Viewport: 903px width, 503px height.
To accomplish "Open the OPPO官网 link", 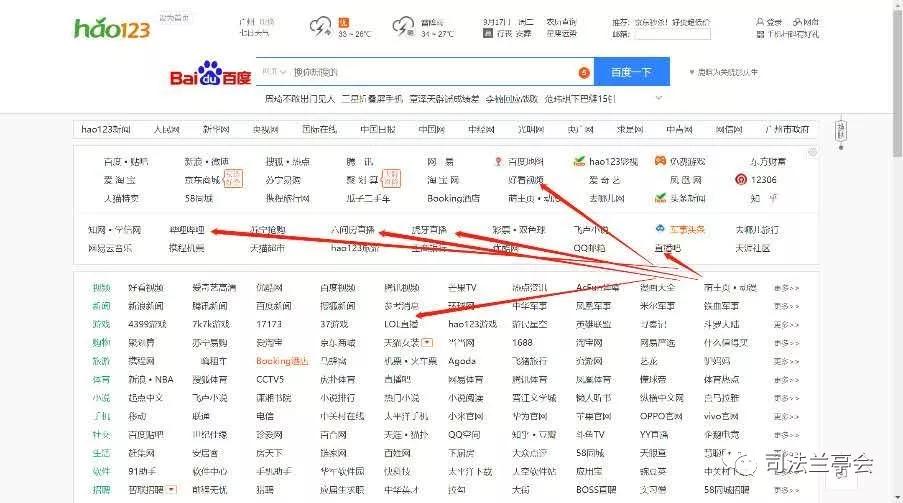I will coord(661,417).
